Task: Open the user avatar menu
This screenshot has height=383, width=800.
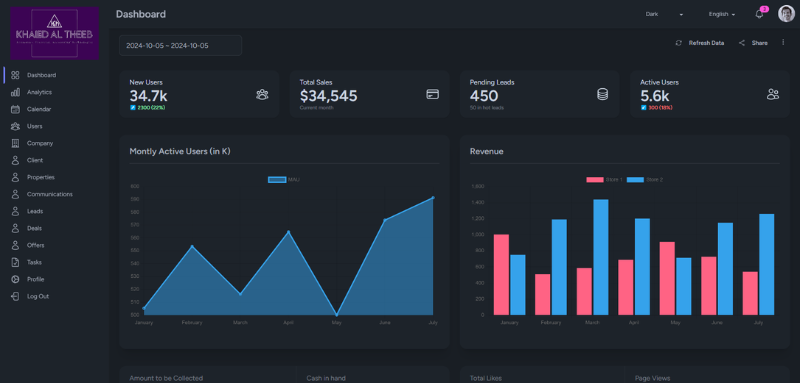Action: pyautogui.click(x=786, y=14)
